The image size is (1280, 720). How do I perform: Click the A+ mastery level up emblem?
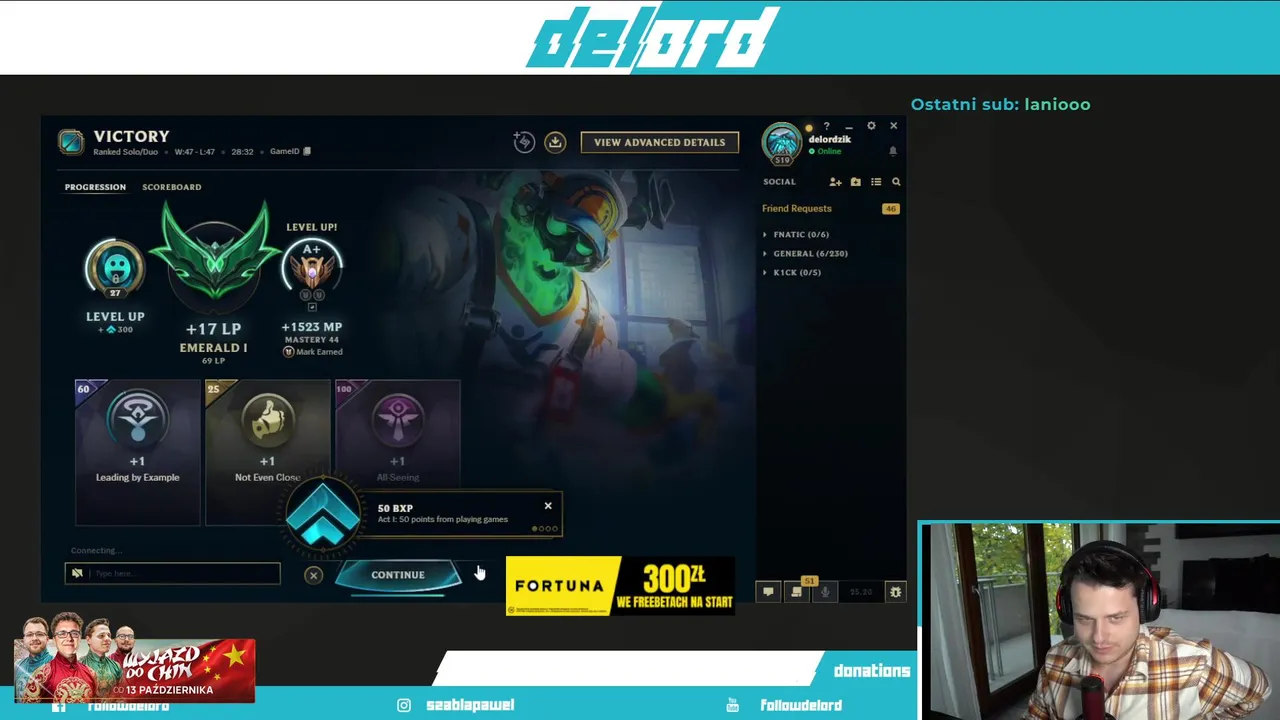[x=312, y=268]
